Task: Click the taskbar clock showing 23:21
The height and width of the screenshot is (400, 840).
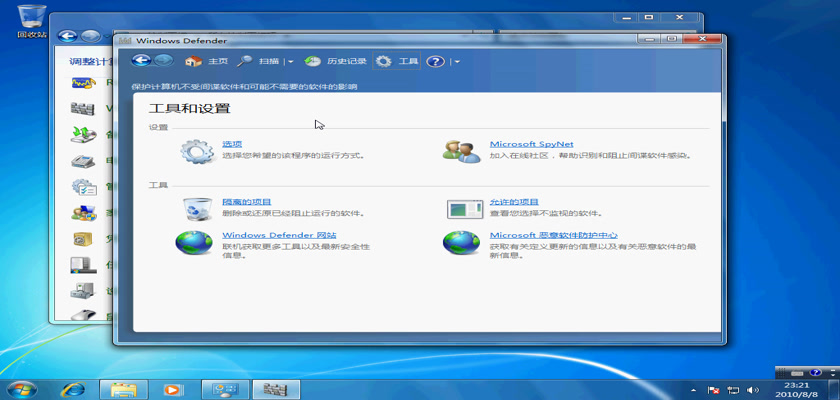Action: (x=796, y=388)
